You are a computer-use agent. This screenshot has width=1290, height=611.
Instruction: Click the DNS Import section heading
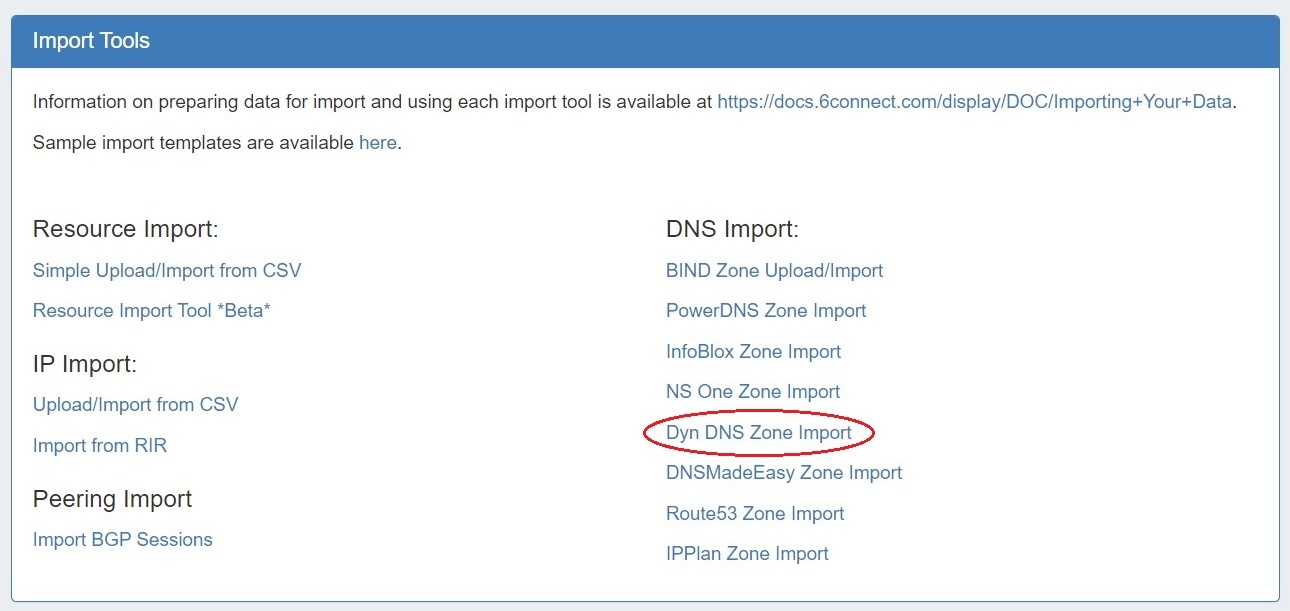click(x=732, y=229)
